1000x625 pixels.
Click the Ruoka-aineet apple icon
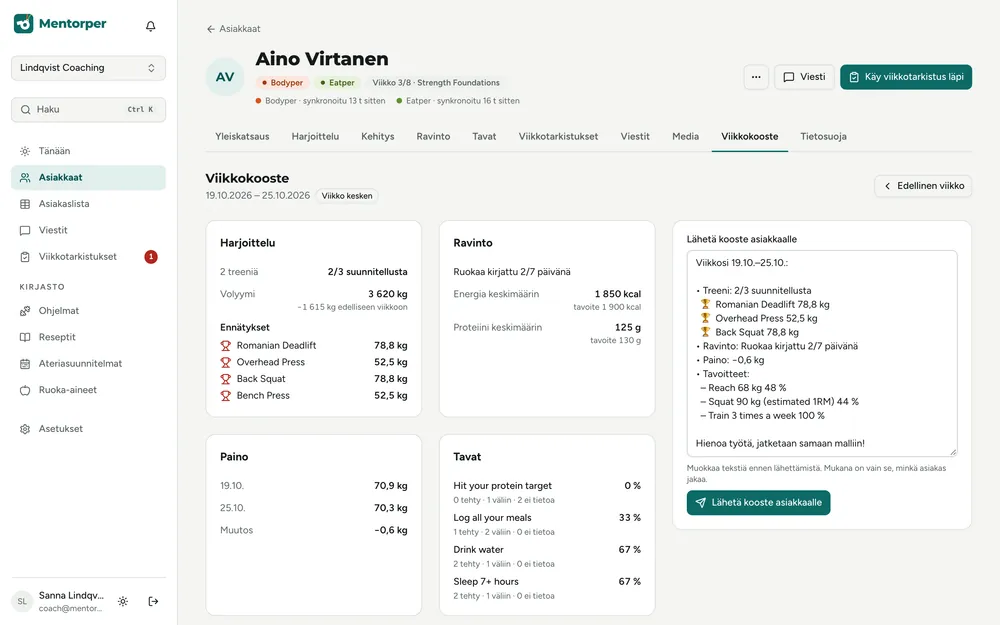click(25, 390)
